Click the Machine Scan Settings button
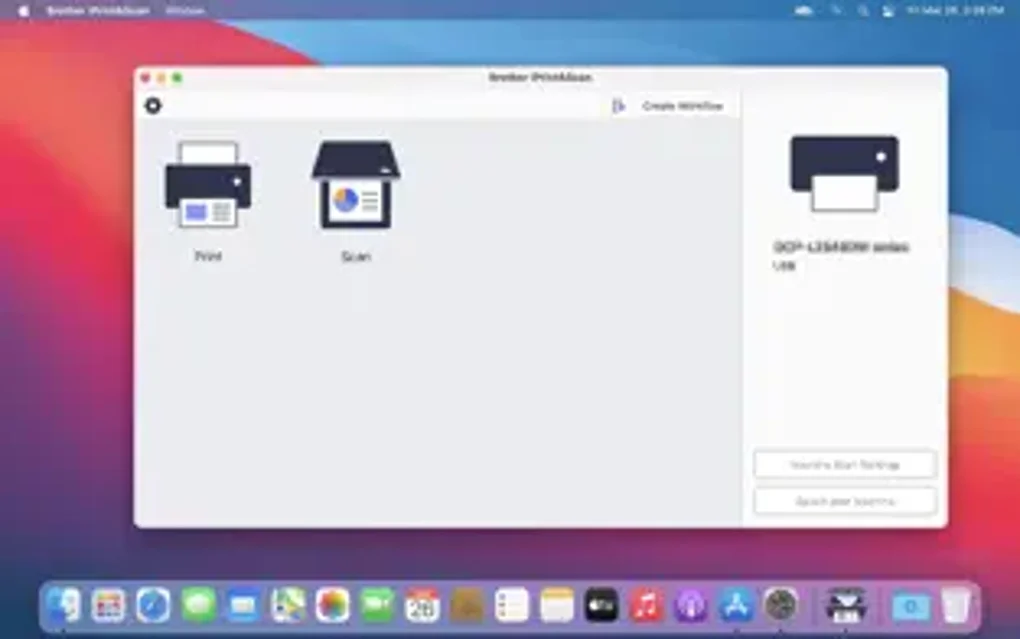This screenshot has height=639, width=1020. (x=845, y=465)
